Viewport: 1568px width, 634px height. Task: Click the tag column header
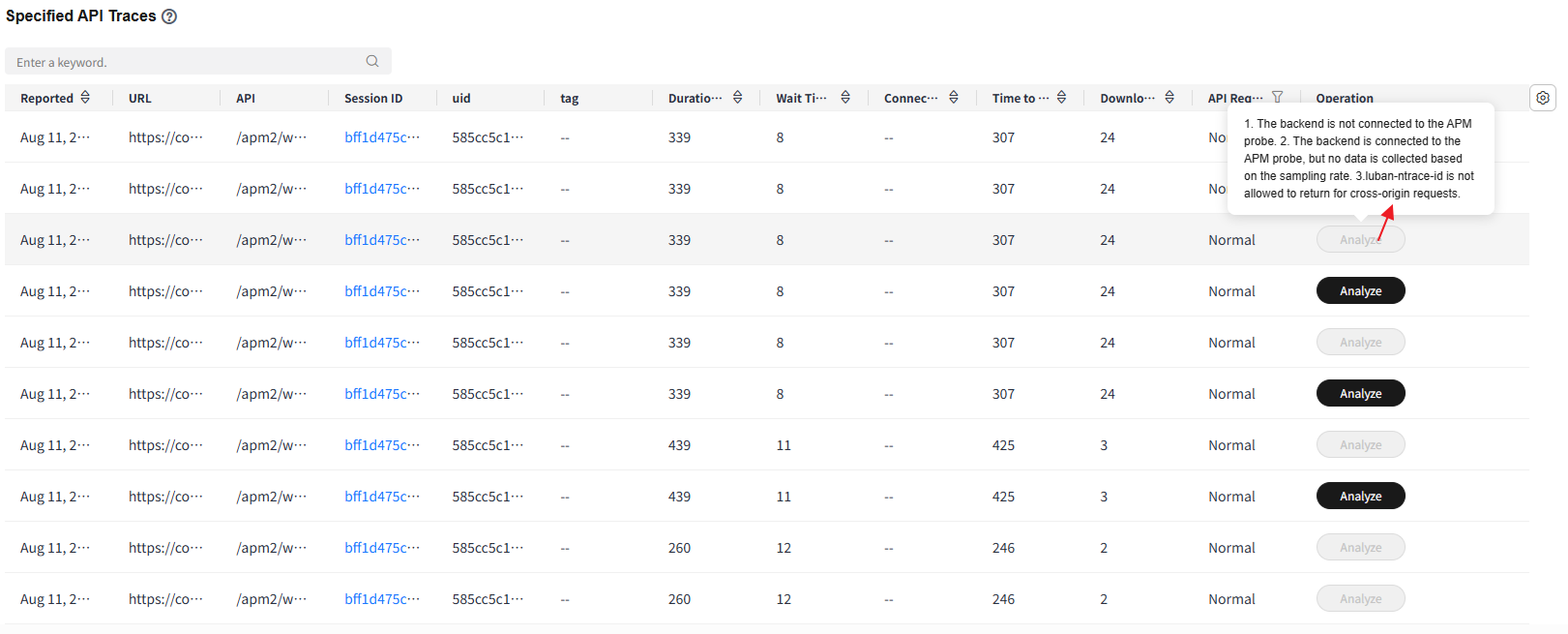pos(570,98)
